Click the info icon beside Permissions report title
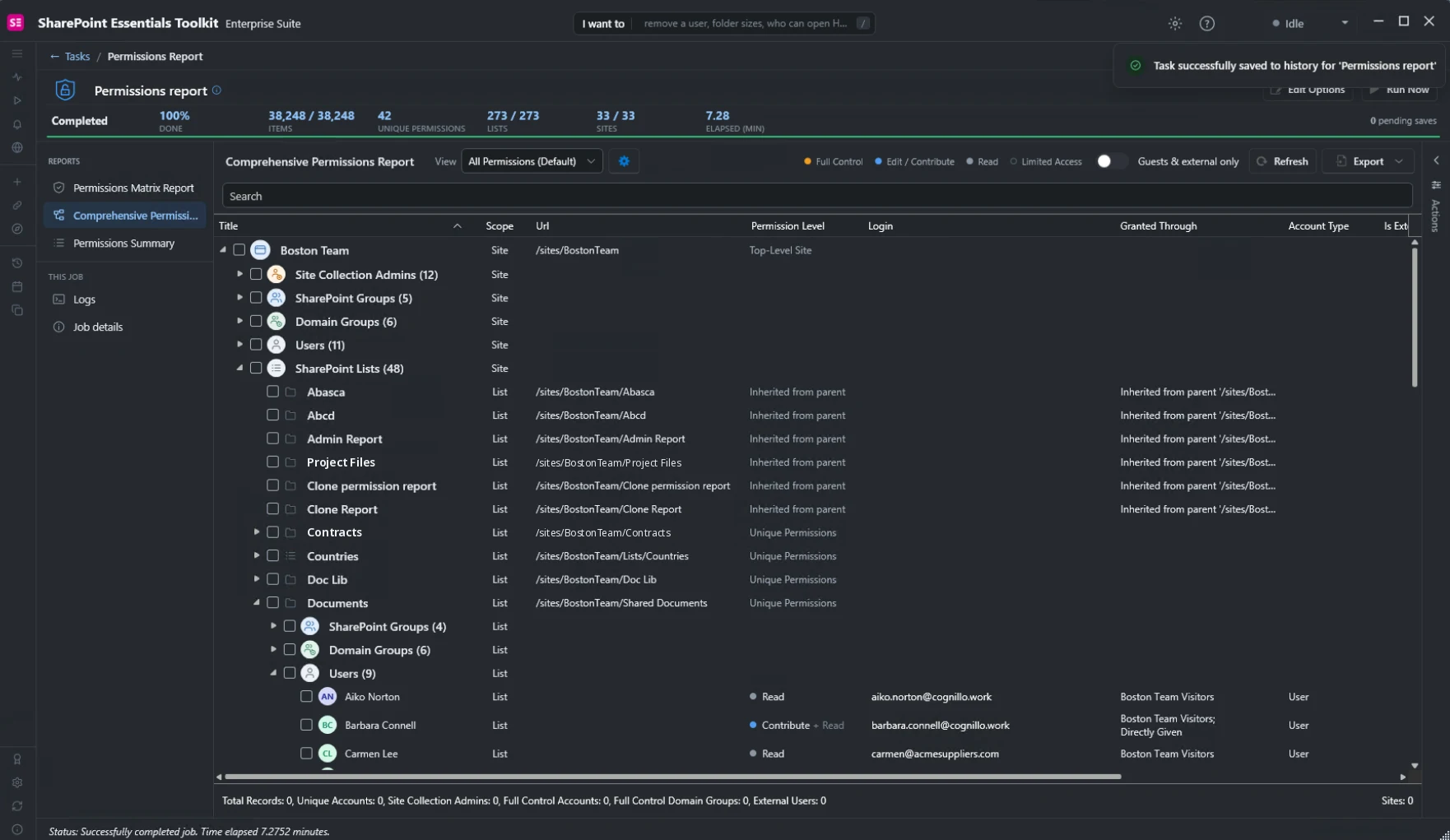Screen dimensions: 1450x840 [x=216, y=90]
